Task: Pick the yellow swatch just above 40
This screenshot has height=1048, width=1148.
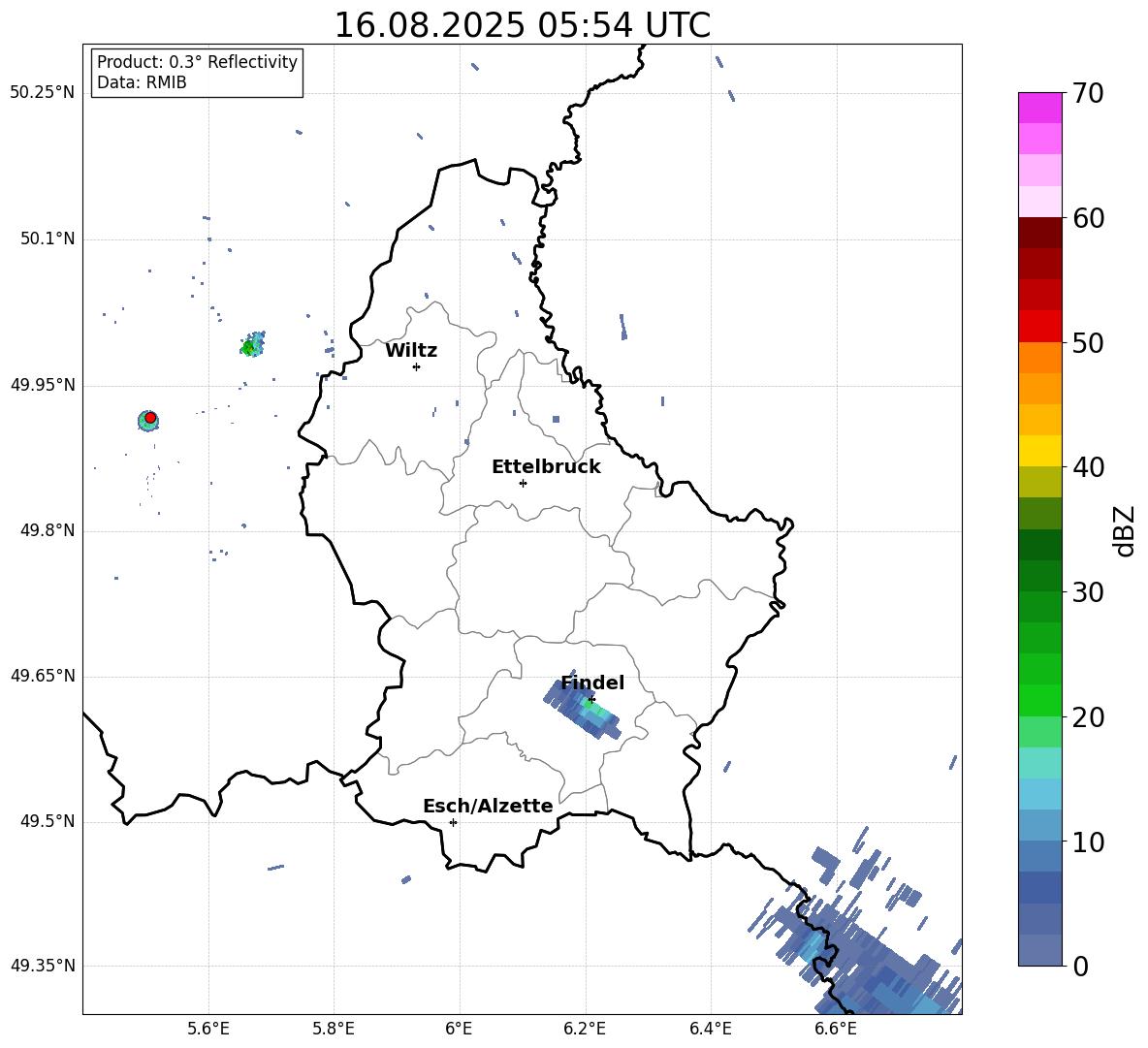Action: [1039, 451]
